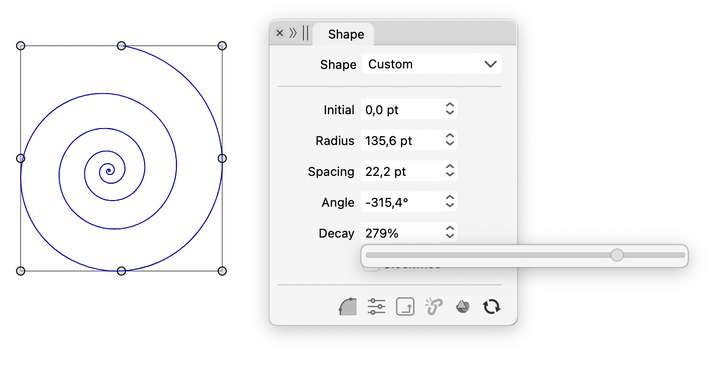Click the corner shape icon in panel footer
The height and width of the screenshot is (377, 720).
pyautogui.click(x=348, y=306)
